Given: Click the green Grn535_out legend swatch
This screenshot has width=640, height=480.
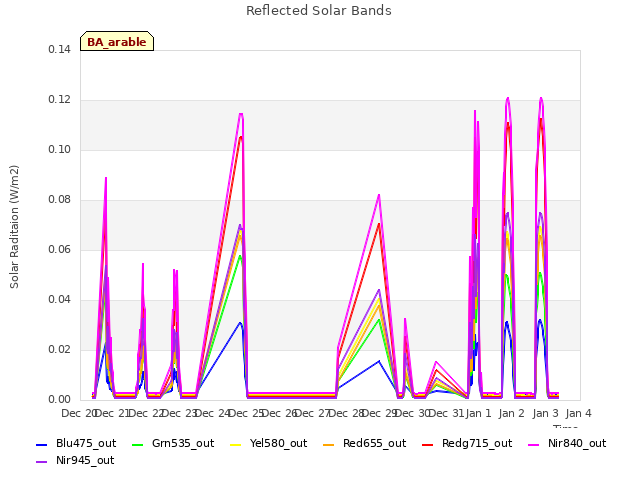Looking at the screenshot, I should tap(138, 444).
